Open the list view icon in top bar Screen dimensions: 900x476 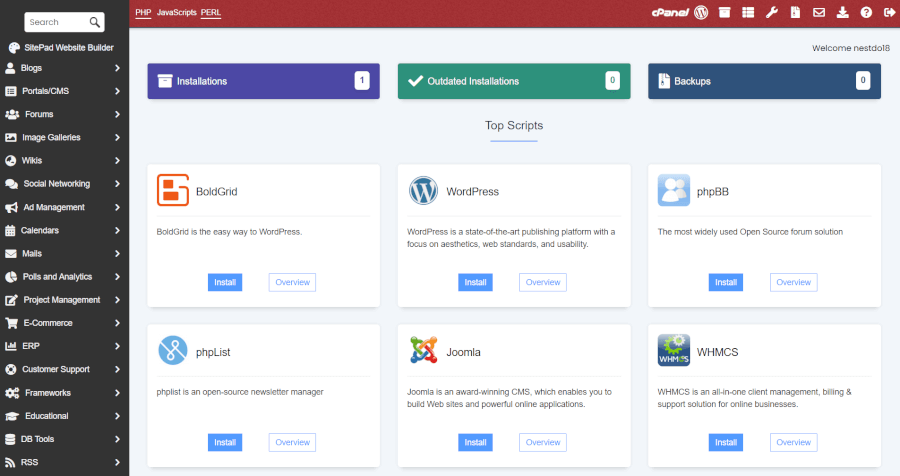(x=748, y=12)
